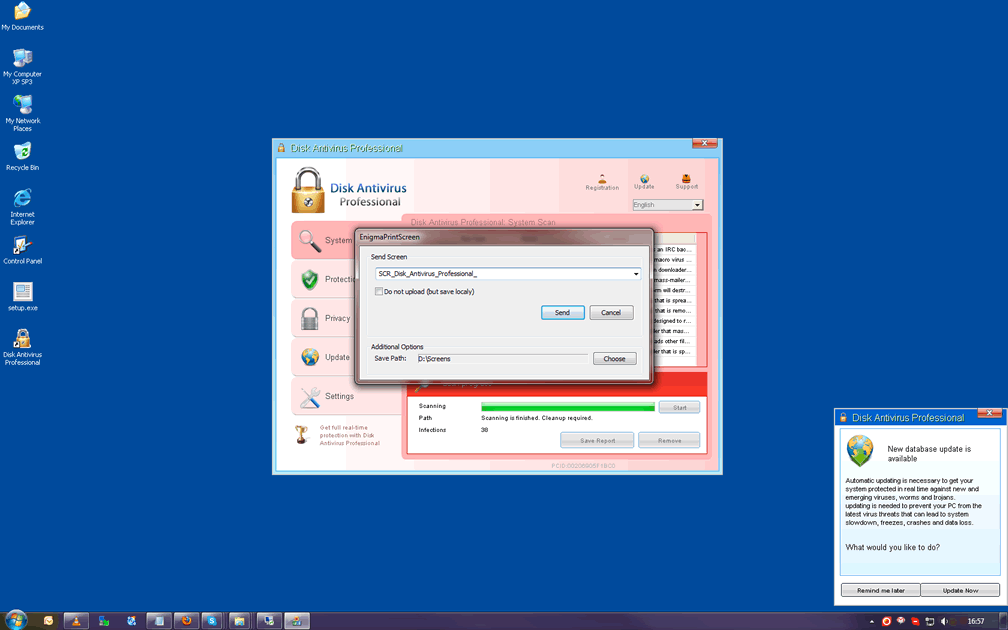1008x630 pixels.
Task: Click the Privacy padlock icon
Action: tap(310, 319)
